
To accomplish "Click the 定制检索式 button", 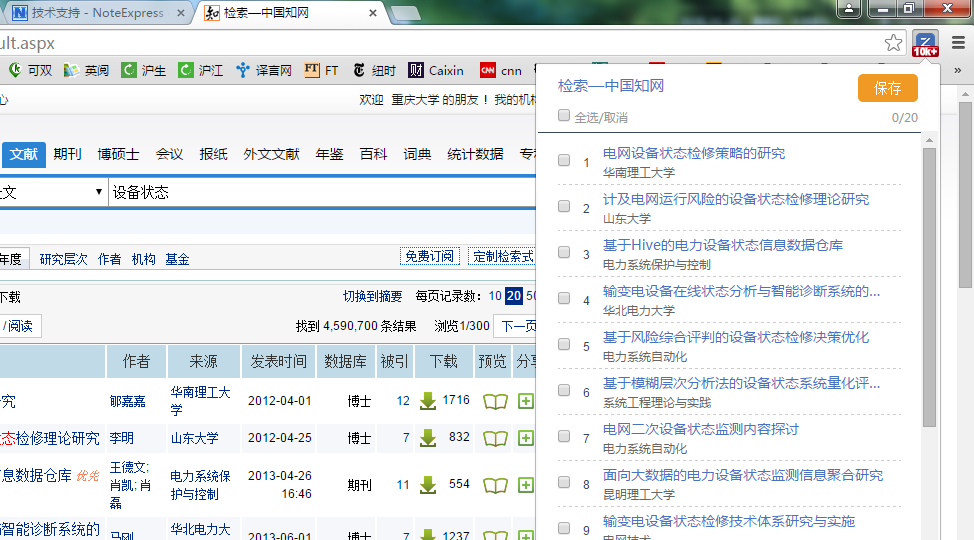I will (503, 256).
